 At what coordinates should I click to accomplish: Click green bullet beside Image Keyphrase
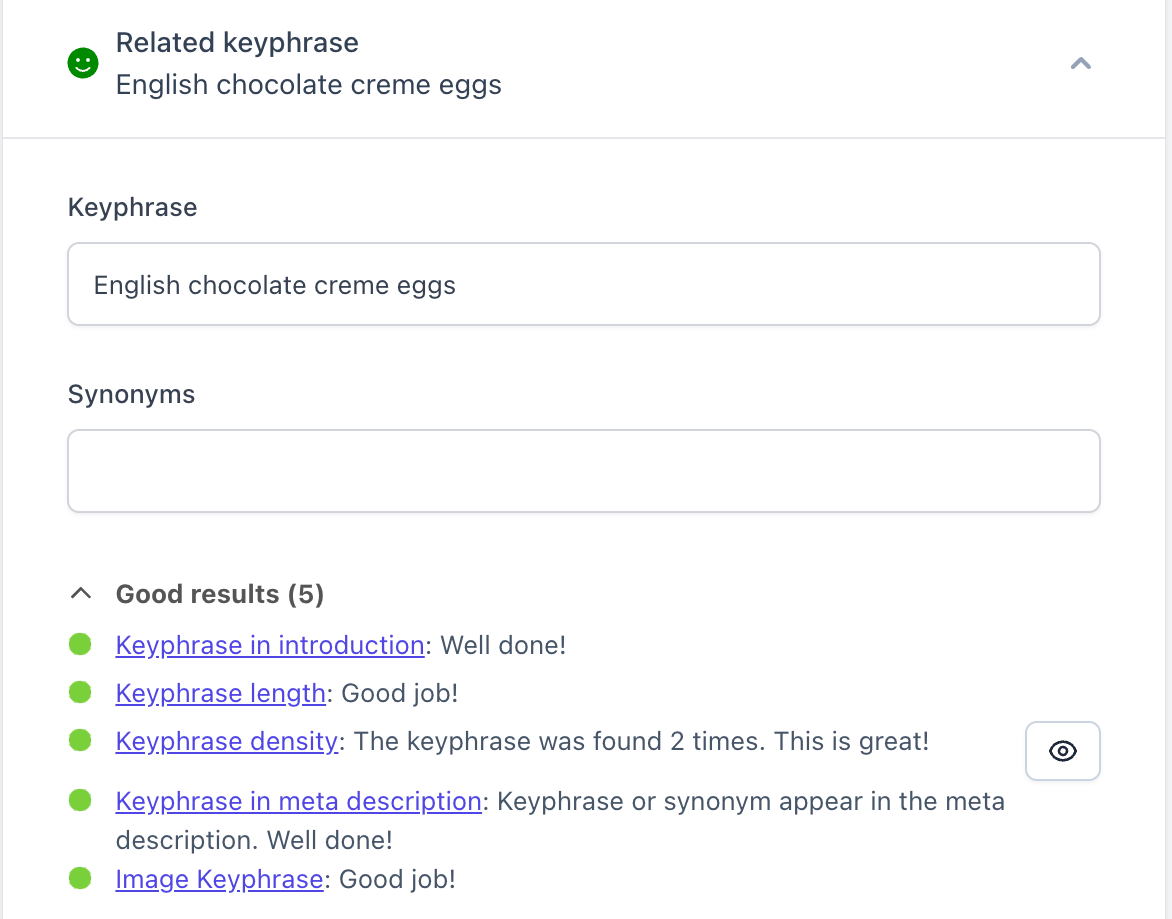click(x=80, y=878)
